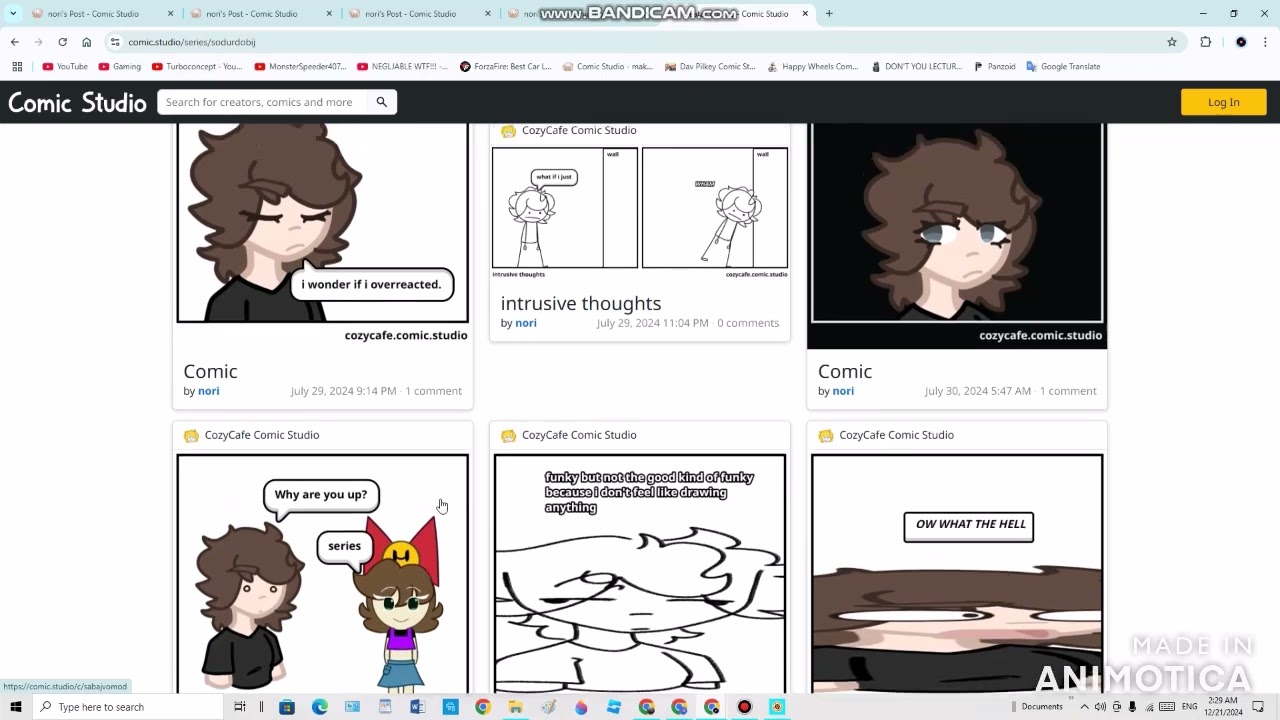Image resolution: width=1280 pixels, height=720 pixels.
Task: Open the 0 comments link
Action: pyautogui.click(x=748, y=323)
